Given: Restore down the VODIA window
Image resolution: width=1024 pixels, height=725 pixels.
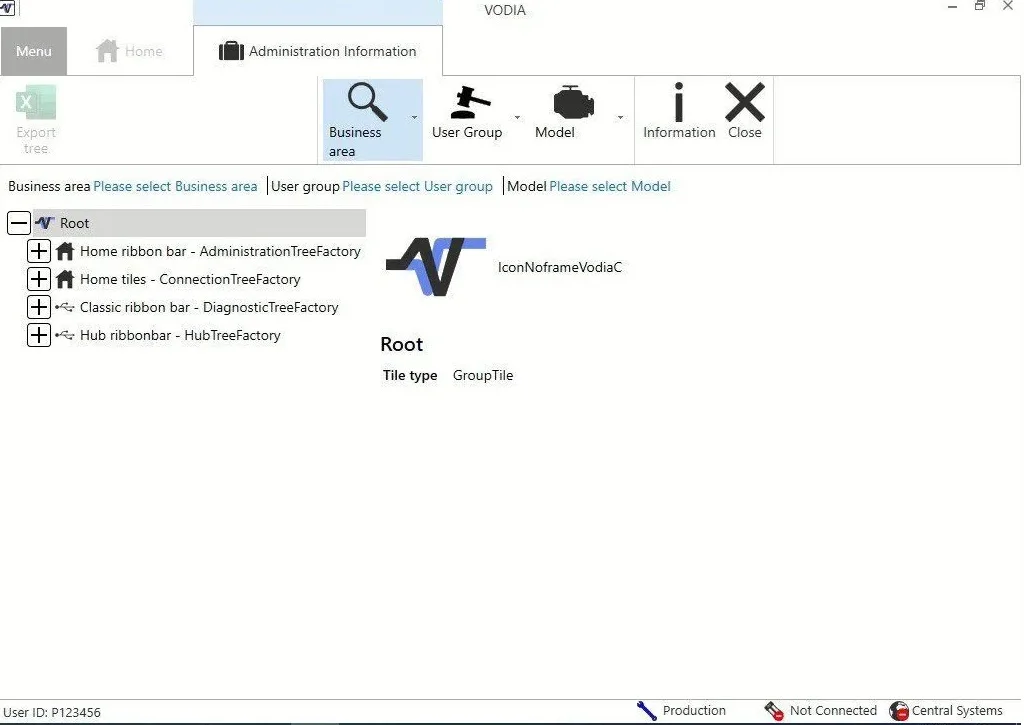Looking at the screenshot, I should tap(980, 6).
